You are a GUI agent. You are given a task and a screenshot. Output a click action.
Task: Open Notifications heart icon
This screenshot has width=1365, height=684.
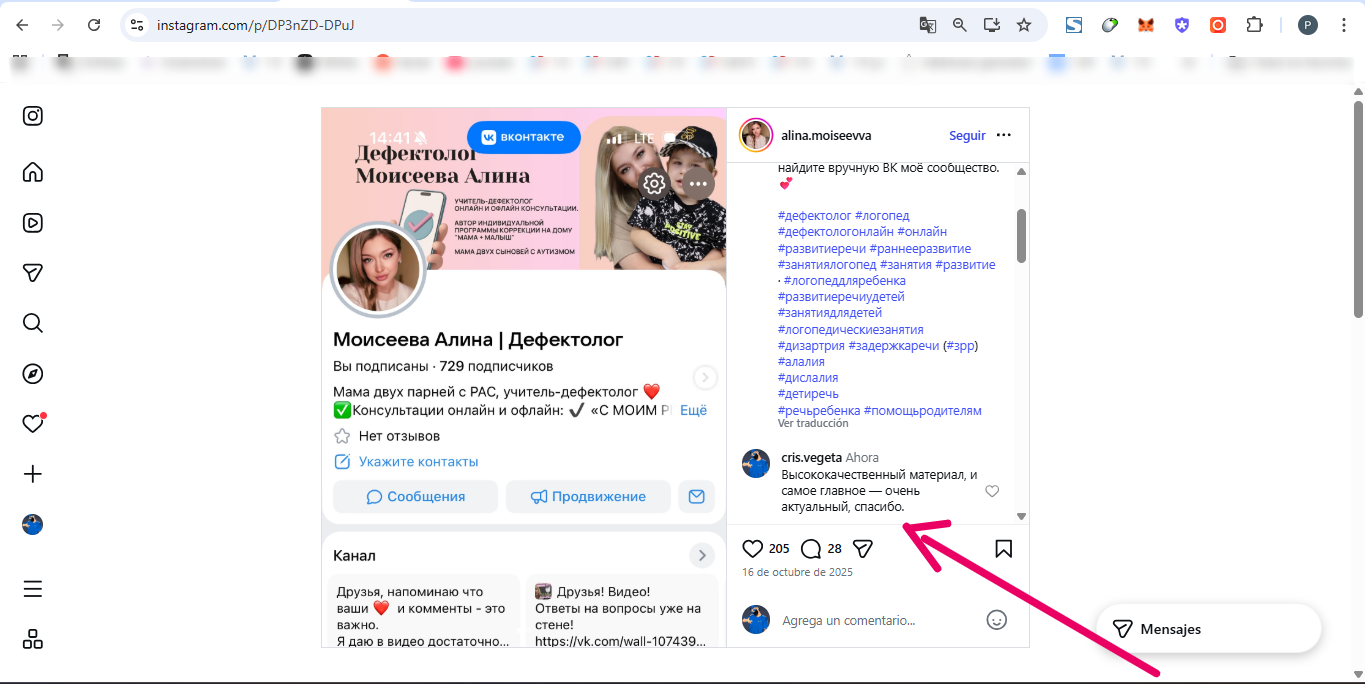click(33, 424)
